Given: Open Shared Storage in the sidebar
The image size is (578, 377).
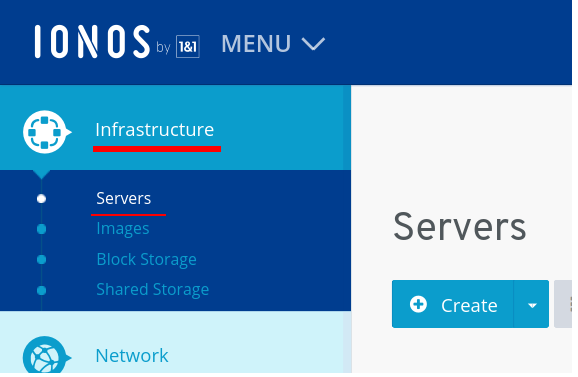Looking at the screenshot, I should click(153, 289).
